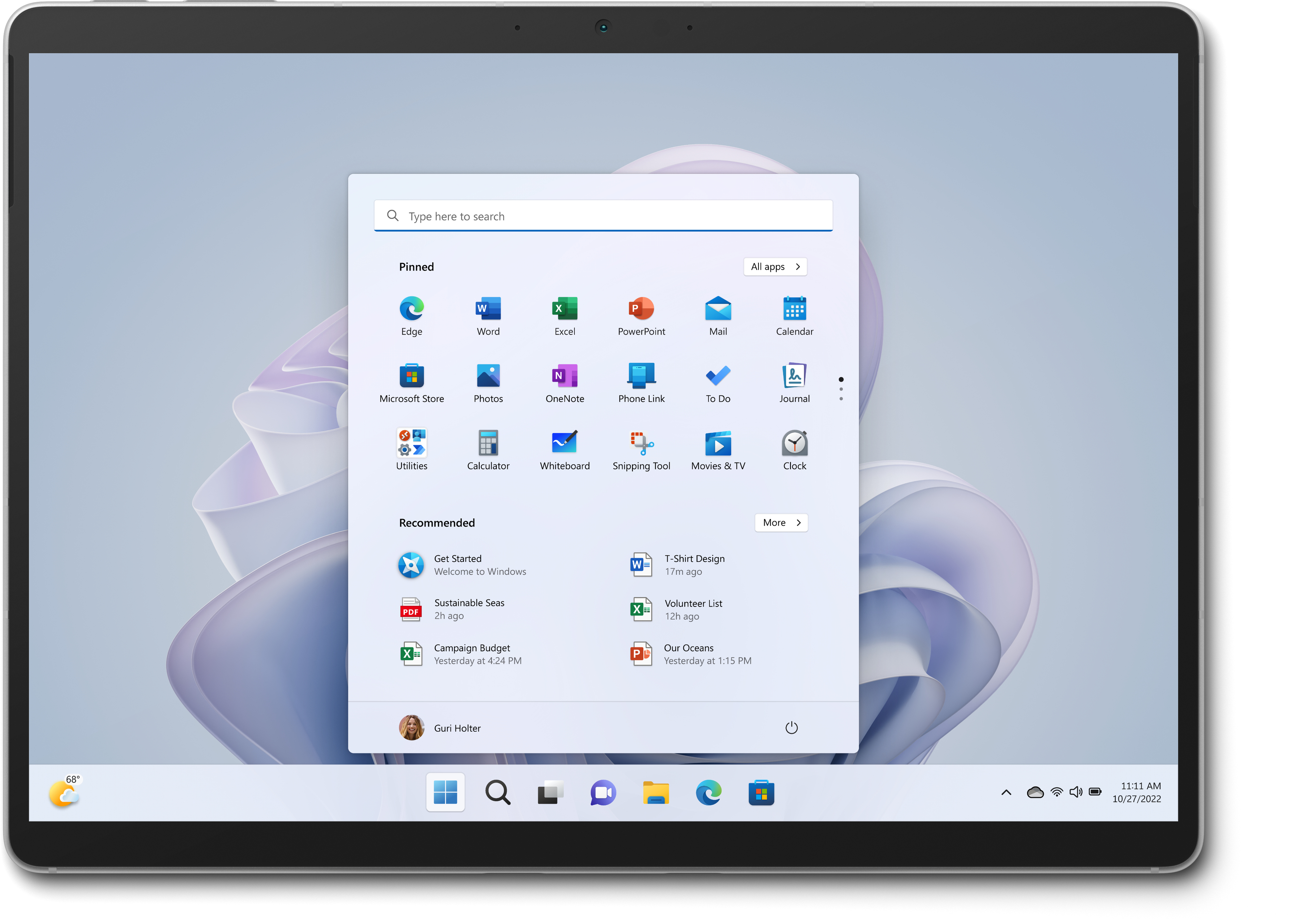Open Guri Holter user account menu
The height and width of the screenshot is (919, 1316).
click(x=440, y=727)
